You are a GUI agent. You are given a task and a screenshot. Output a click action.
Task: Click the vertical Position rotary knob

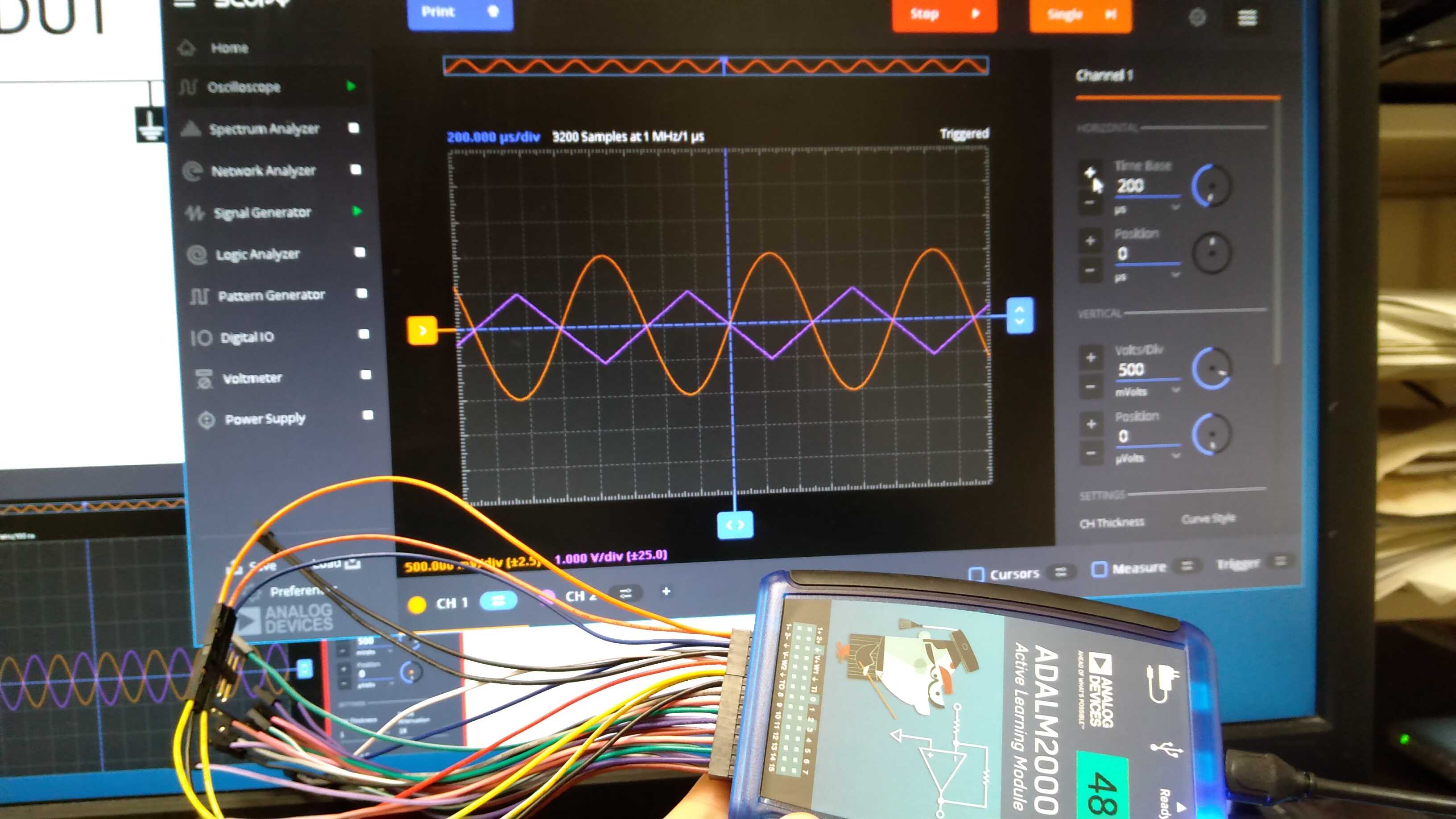pyautogui.click(x=1212, y=434)
